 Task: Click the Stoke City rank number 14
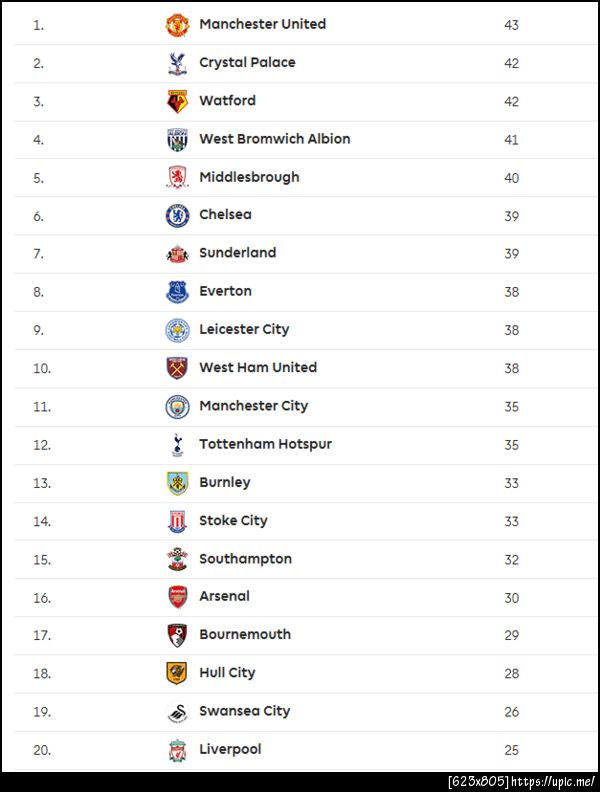41,521
